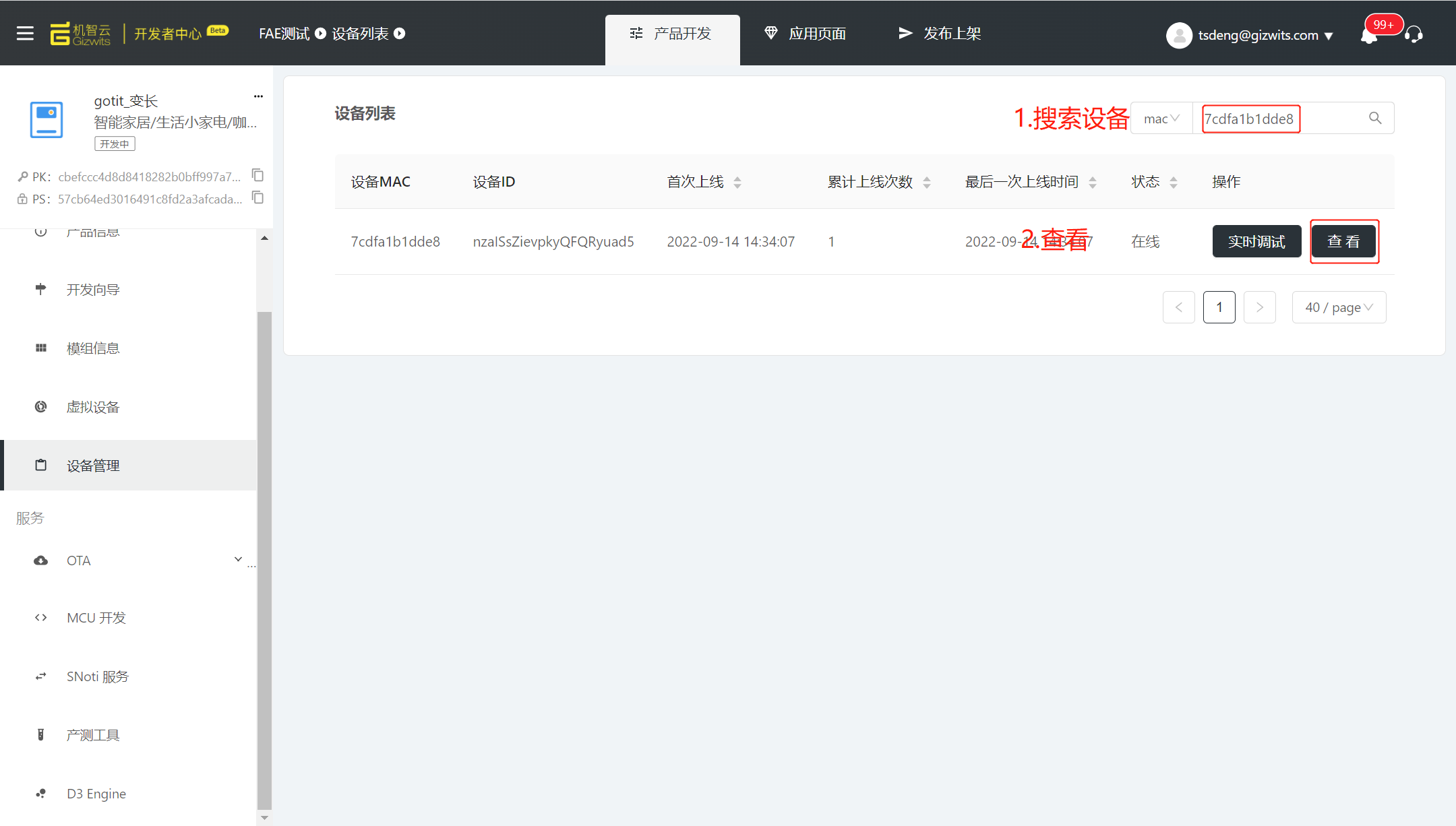The image size is (1456, 826).
Task: Open notifications via the bell icon
Action: 1368,37
